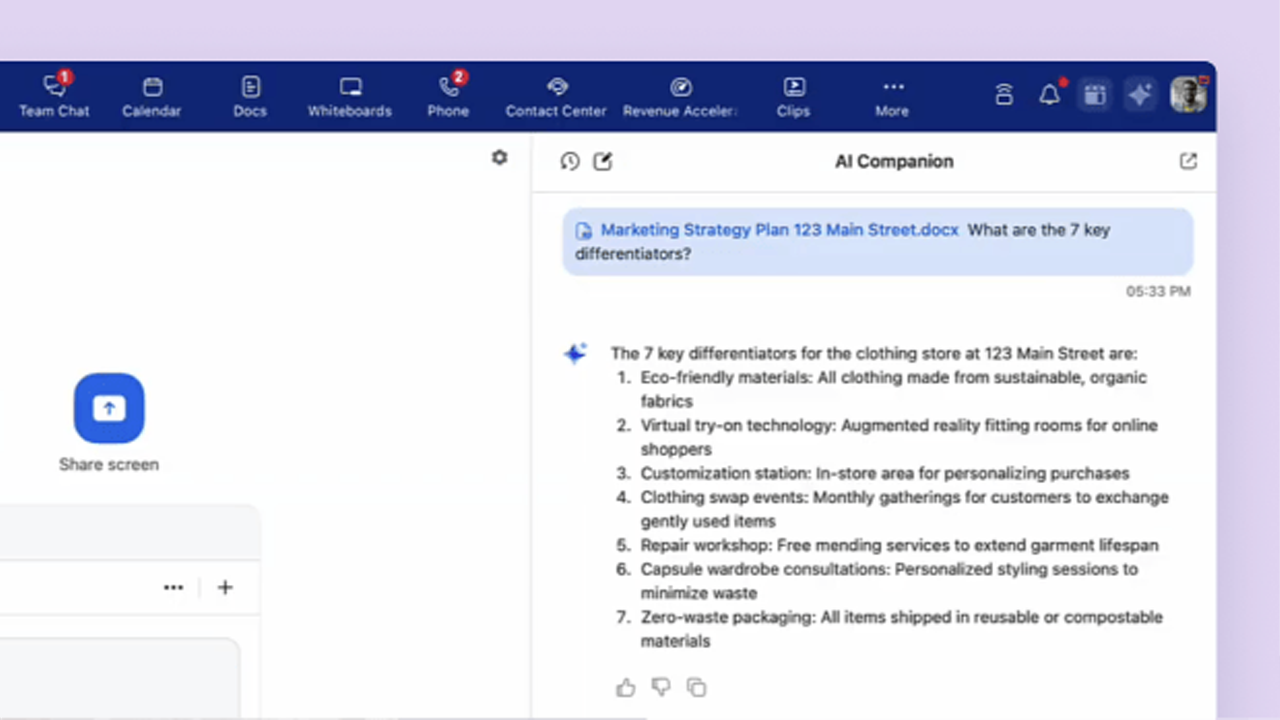Open the settings gear icon
Viewport: 1280px width, 720px height.
click(x=500, y=158)
